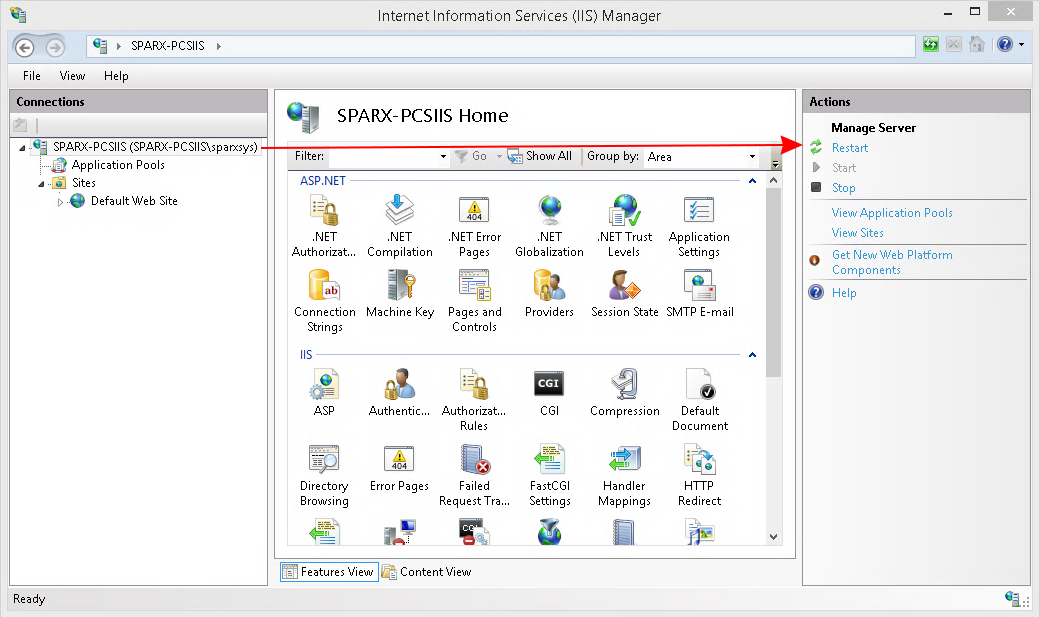Click the View Application Pools link
This screenshot has width=1040, height=617.
point(891,213)
